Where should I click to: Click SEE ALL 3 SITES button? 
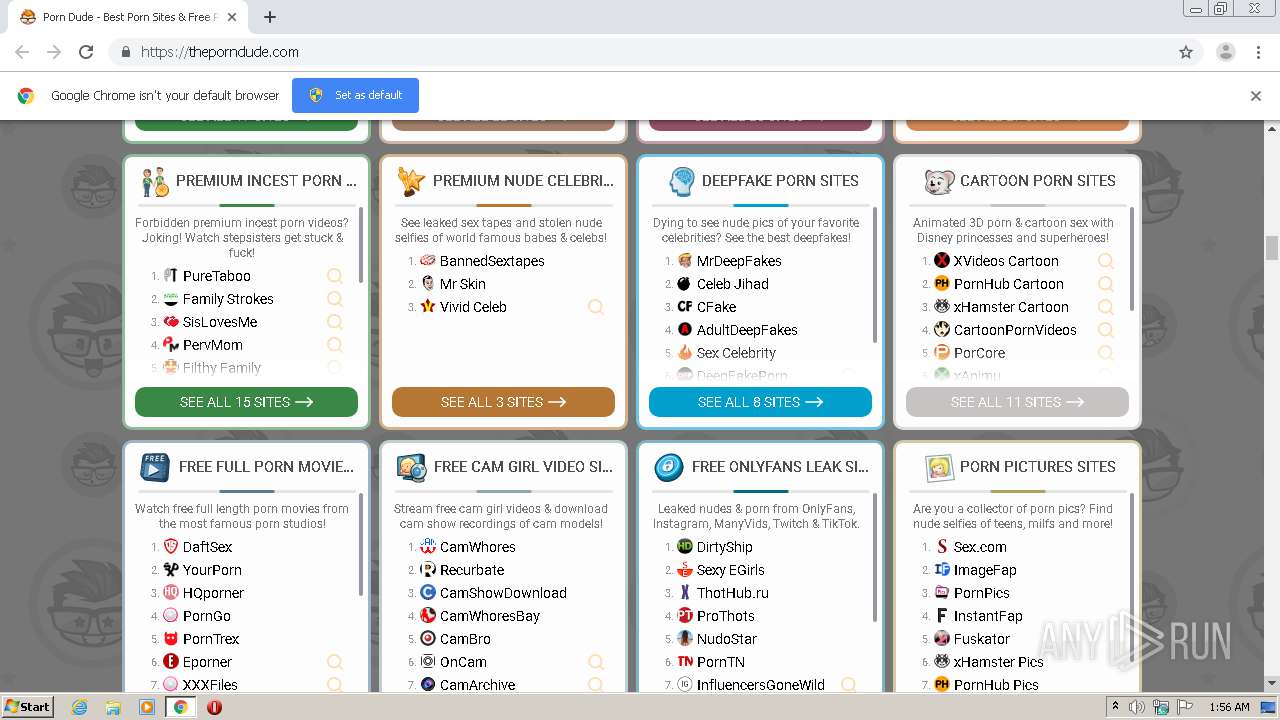[503, 402]
